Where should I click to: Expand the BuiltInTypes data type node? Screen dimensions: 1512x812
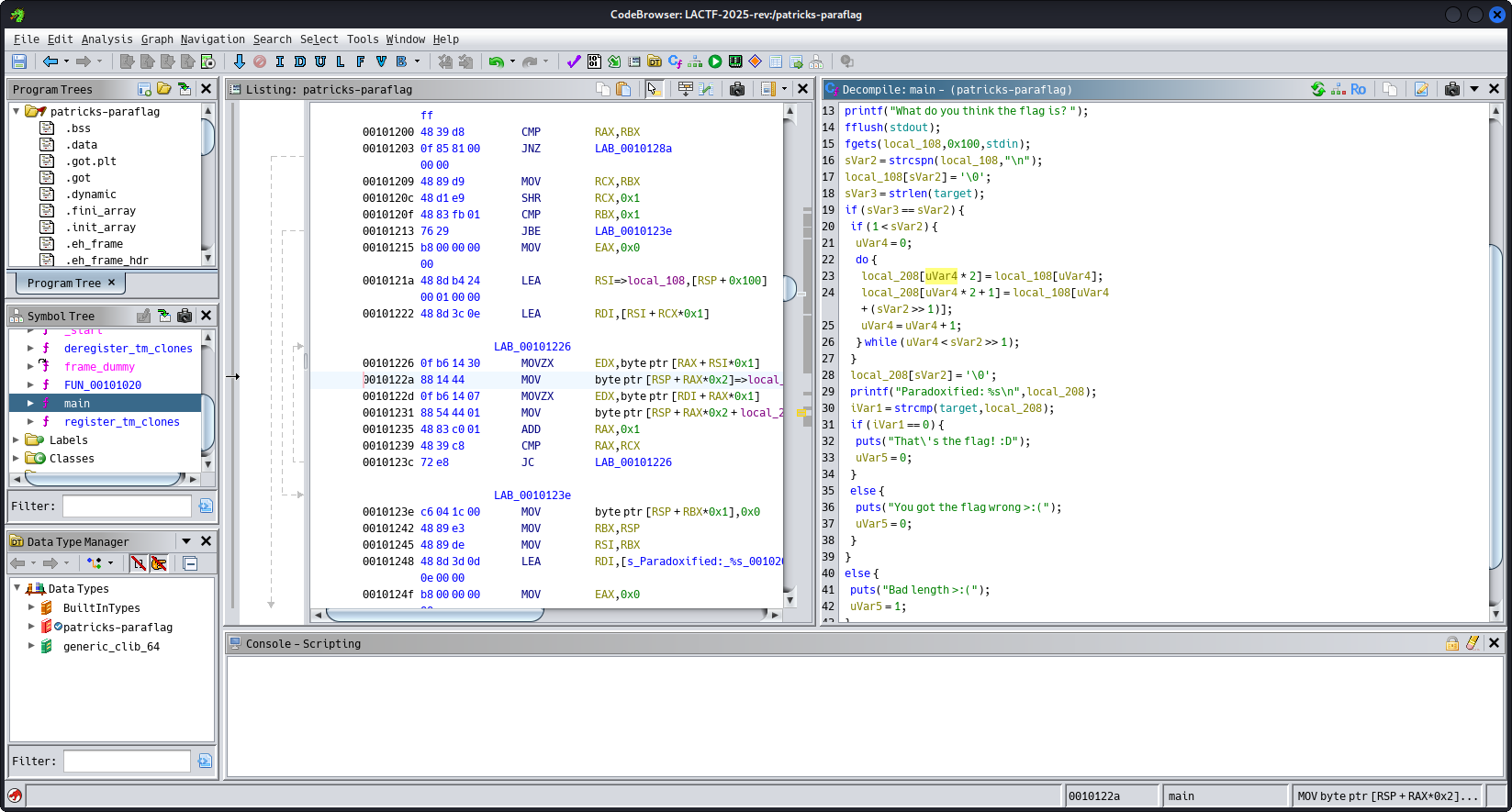(x=31, y=607)
